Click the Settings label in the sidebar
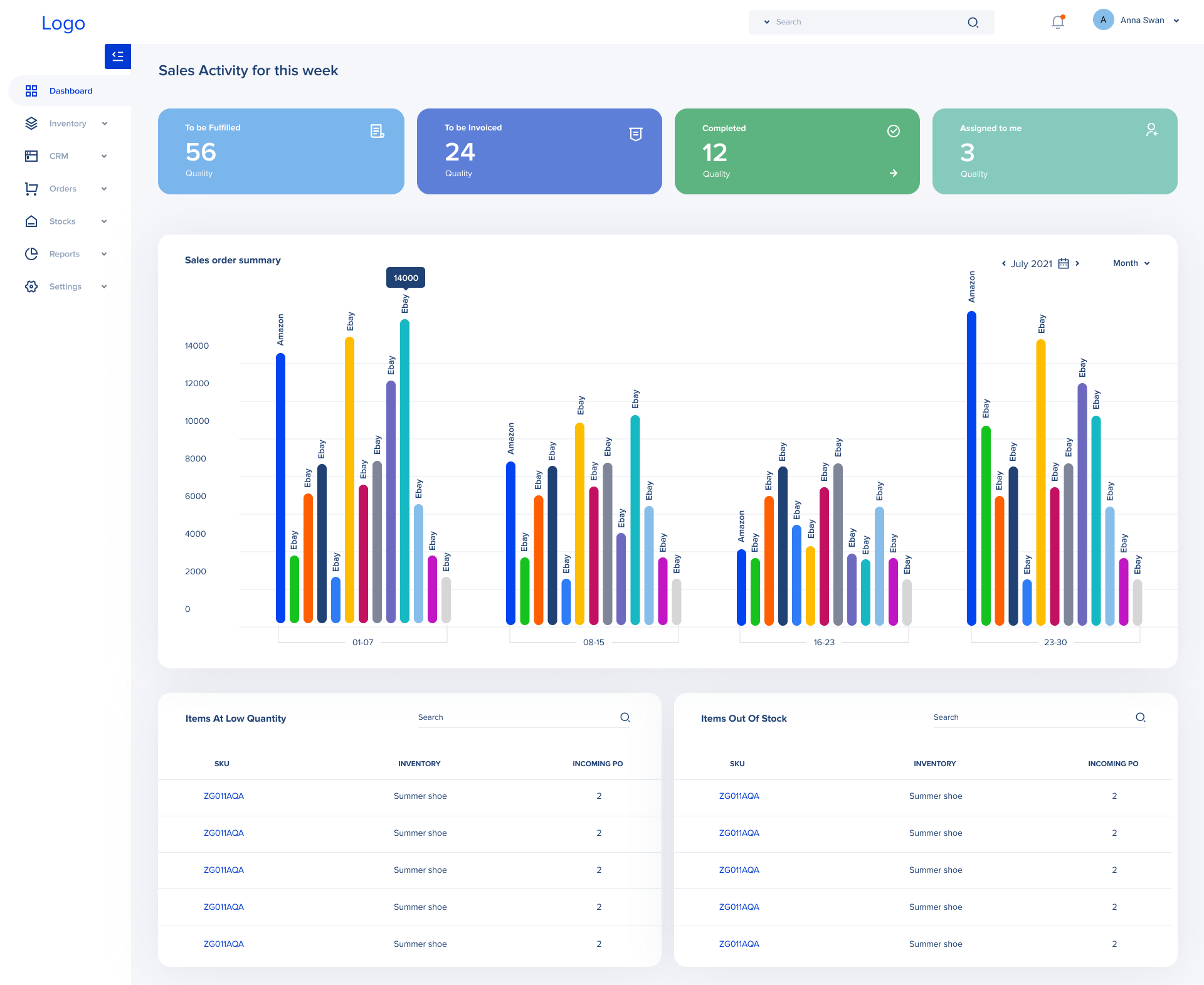1204x985 pixels. [x=65, y=287]
